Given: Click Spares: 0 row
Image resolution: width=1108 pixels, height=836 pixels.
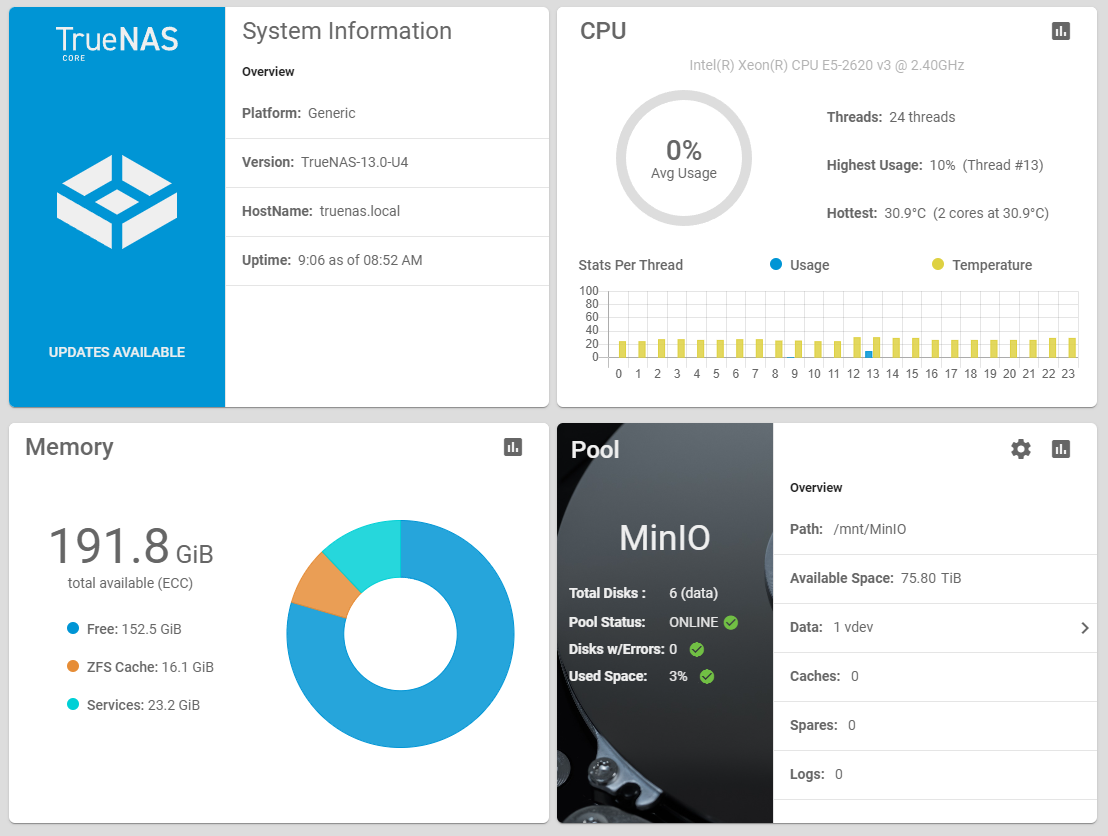Looking at the screenshot, I should click(x=935, y=726).
